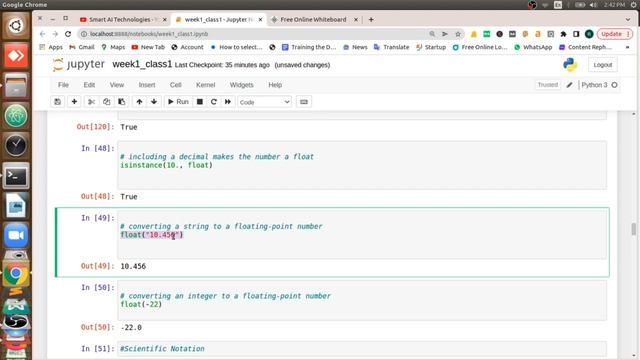The image size is (640, 360).
Task: Go back in browser history
Action: click(42, 34)
